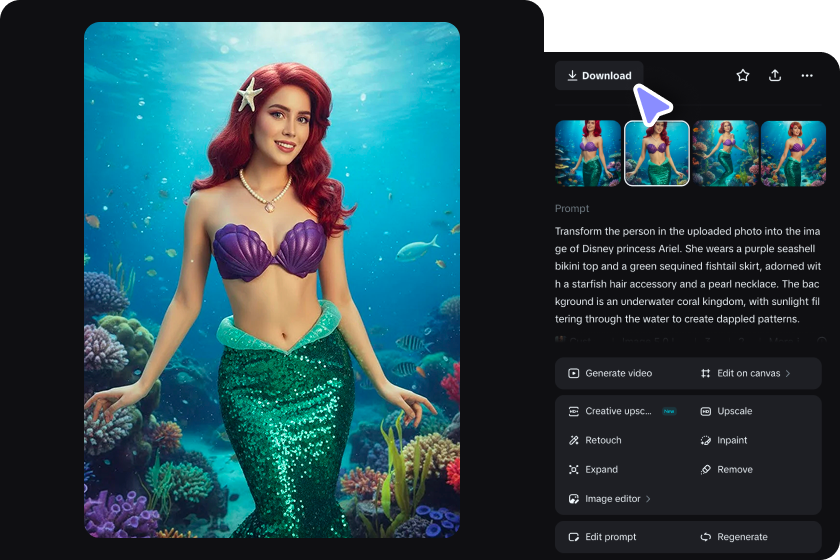The height and width of the screenshot is (560, 840).
Task: Click the Upscale option
Action: tap(726, 411)
